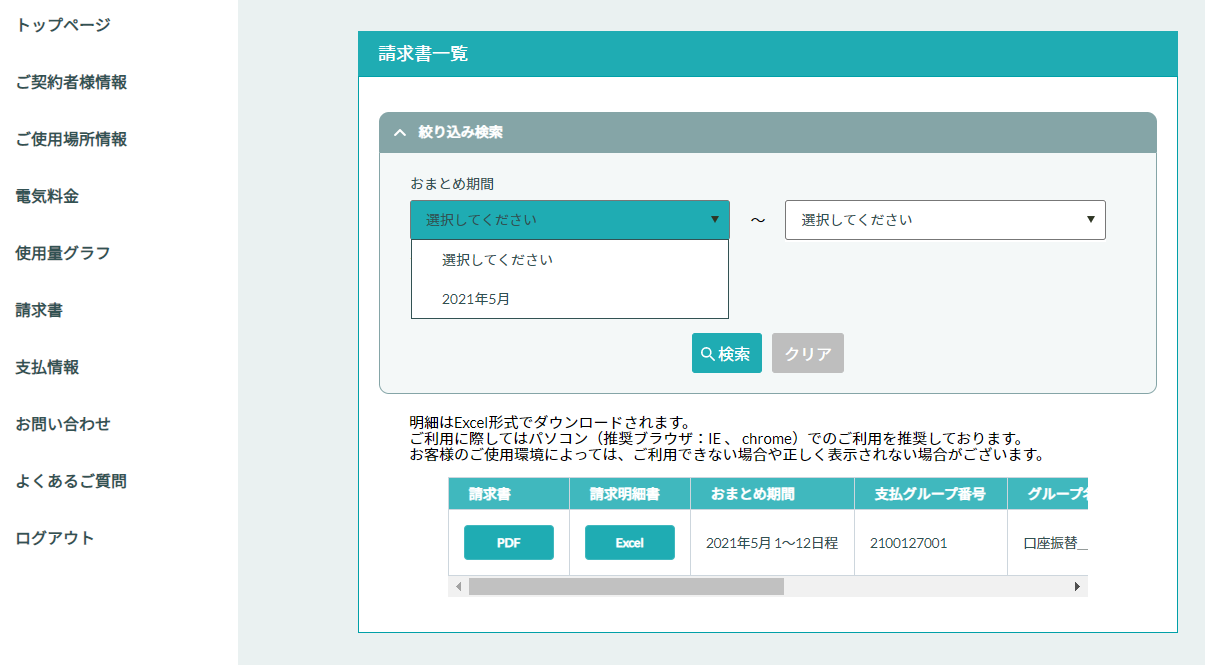Open the トップページ sidebar link

coord(63,25)
